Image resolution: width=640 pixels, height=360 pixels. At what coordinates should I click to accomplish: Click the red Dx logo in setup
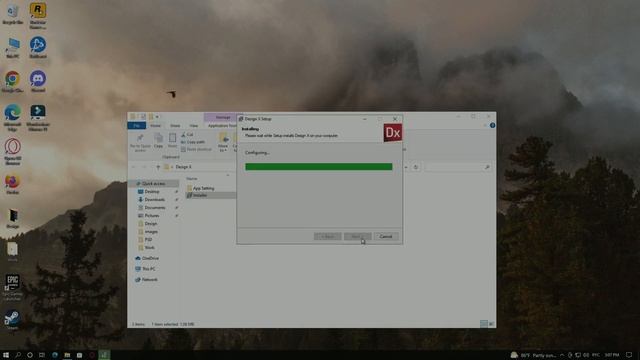pos(393,133)
